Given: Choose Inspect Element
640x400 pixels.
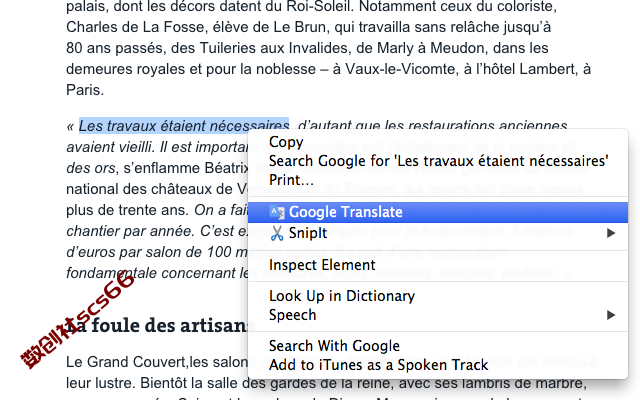Looking at the screenshot, I should [322, 265].
